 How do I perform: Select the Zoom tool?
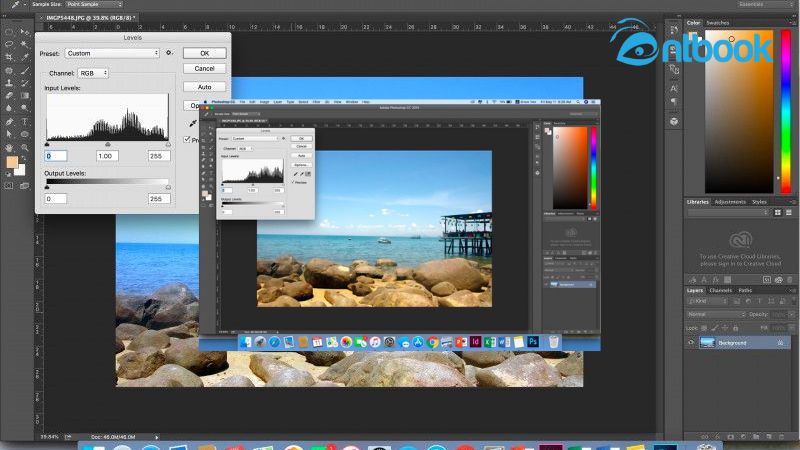point(24,147)
